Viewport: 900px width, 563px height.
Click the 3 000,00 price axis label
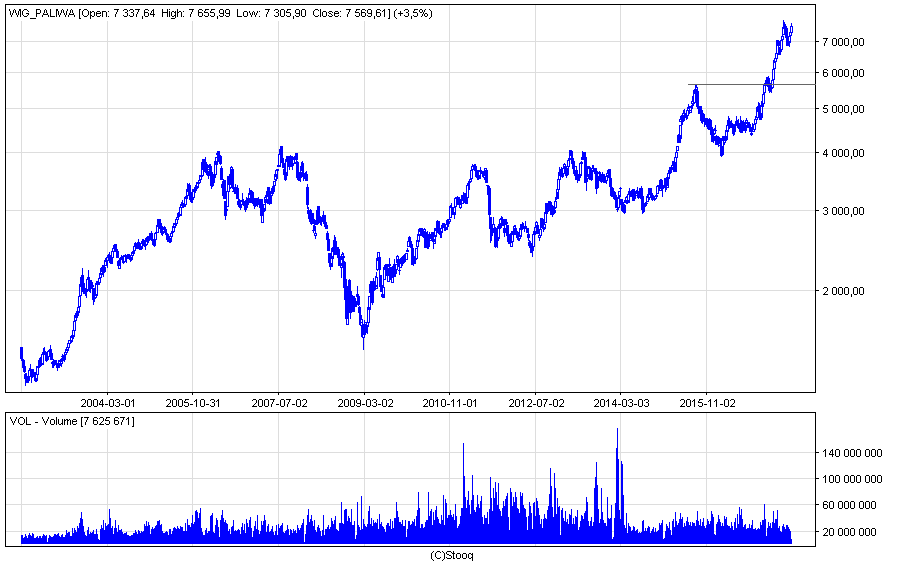pyautogui.click(x=843, y=211)
